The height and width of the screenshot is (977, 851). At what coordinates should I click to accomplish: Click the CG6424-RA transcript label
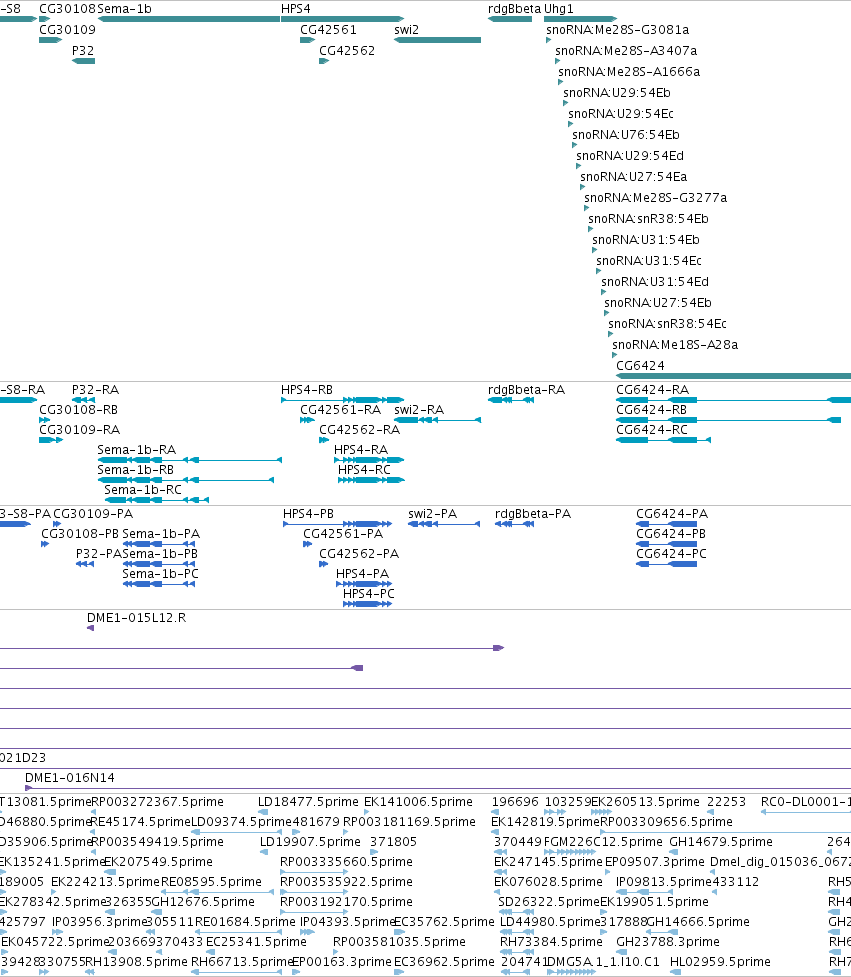[652, 389]
